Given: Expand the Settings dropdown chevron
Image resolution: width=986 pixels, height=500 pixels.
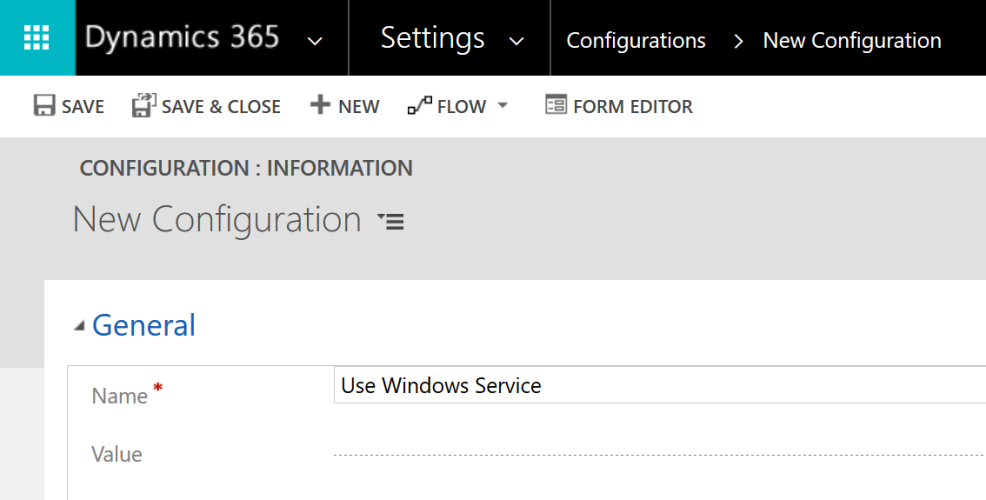Looking at the screenshot, I should click(x=516, y=42).
